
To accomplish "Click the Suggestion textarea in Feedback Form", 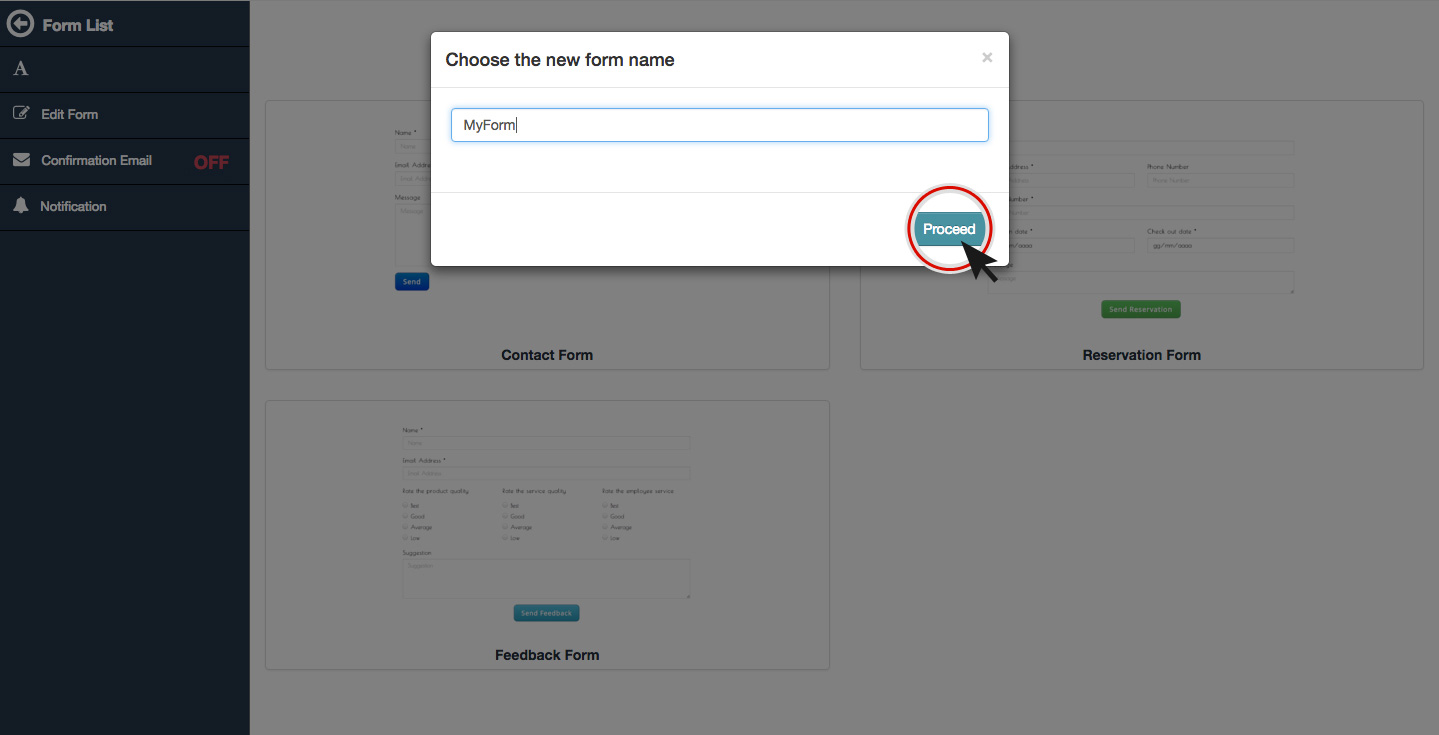I will click(546, 579).
